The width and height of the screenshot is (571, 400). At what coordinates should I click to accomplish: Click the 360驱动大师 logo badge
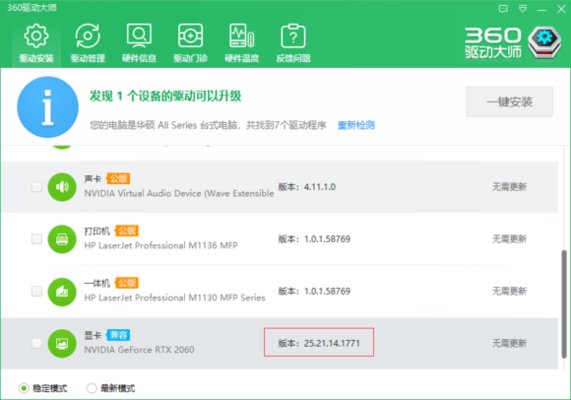pos(545,43)
